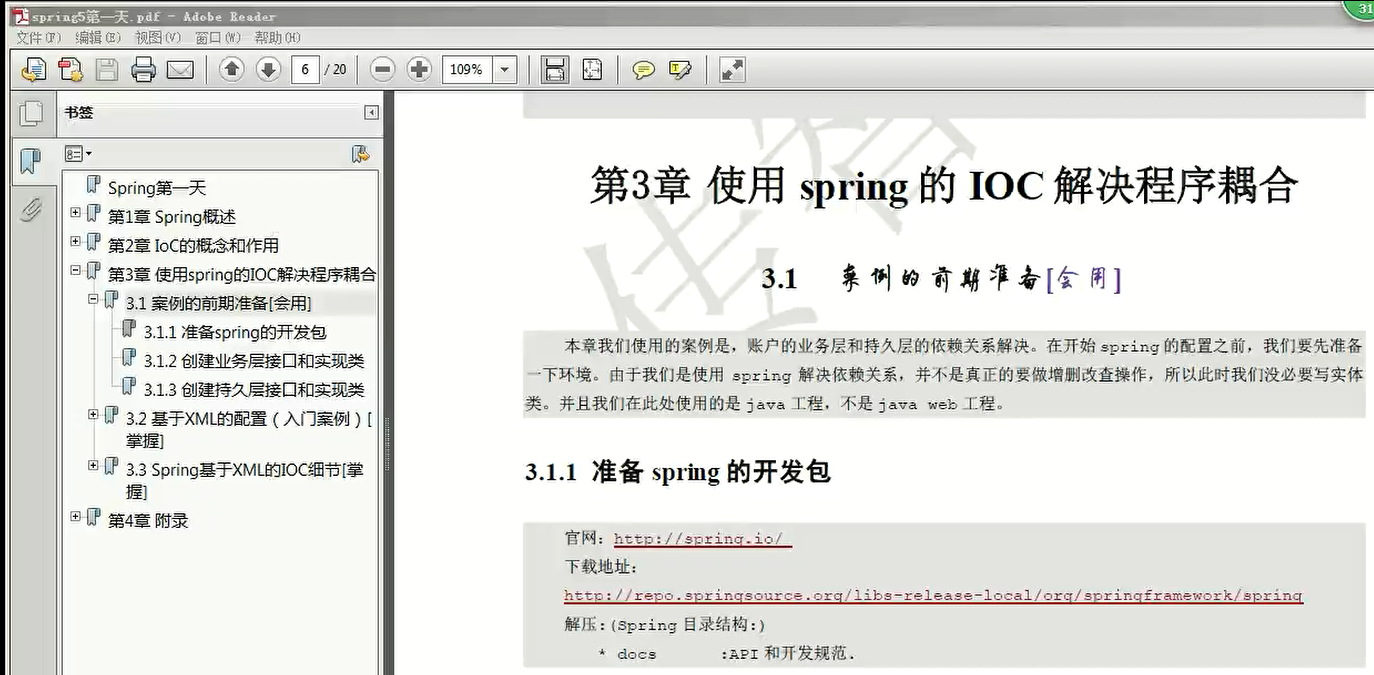
Task: Open the attachments paperclip panel
Action: [31, 209]
